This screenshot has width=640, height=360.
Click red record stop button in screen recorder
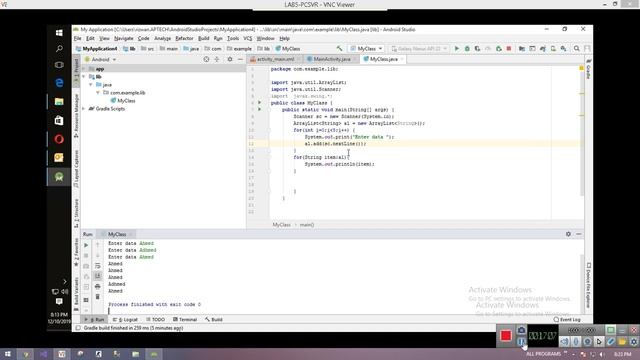click(506, 336)
